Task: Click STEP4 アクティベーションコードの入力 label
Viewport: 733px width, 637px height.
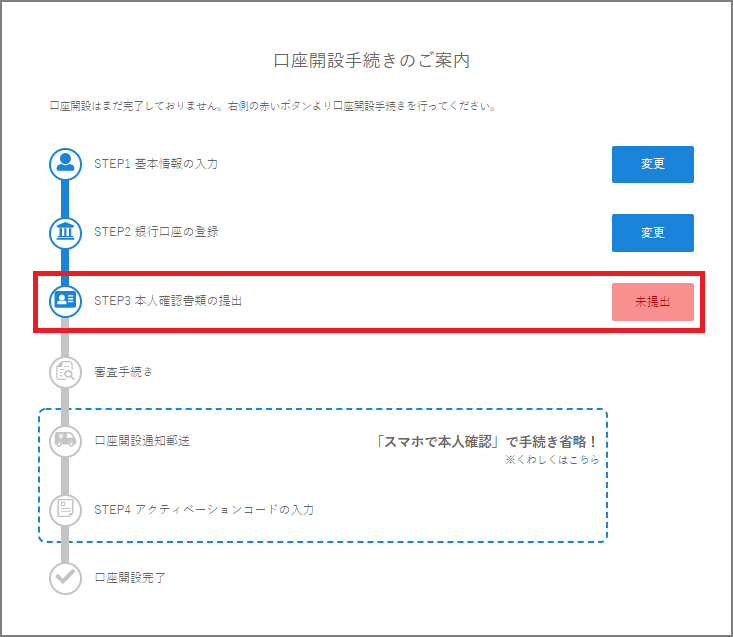Action: pyautogui.click(x=204, y=509)
